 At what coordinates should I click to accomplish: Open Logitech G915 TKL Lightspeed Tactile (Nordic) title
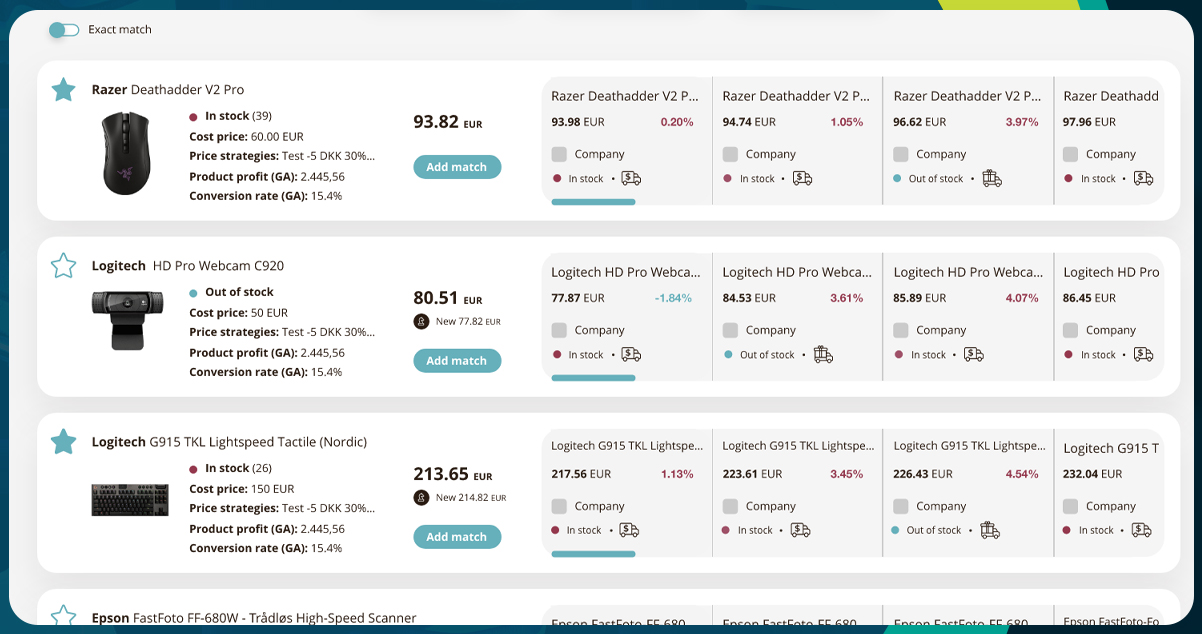[229, 442]
